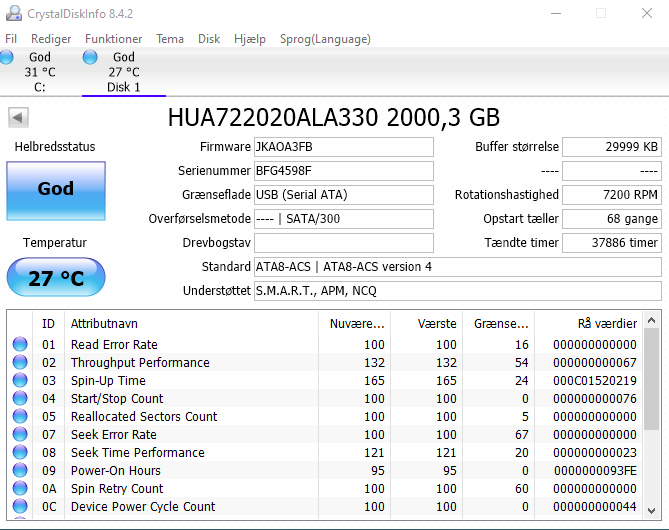Click the Opstart tæller value 68 gange

point(612,218)
